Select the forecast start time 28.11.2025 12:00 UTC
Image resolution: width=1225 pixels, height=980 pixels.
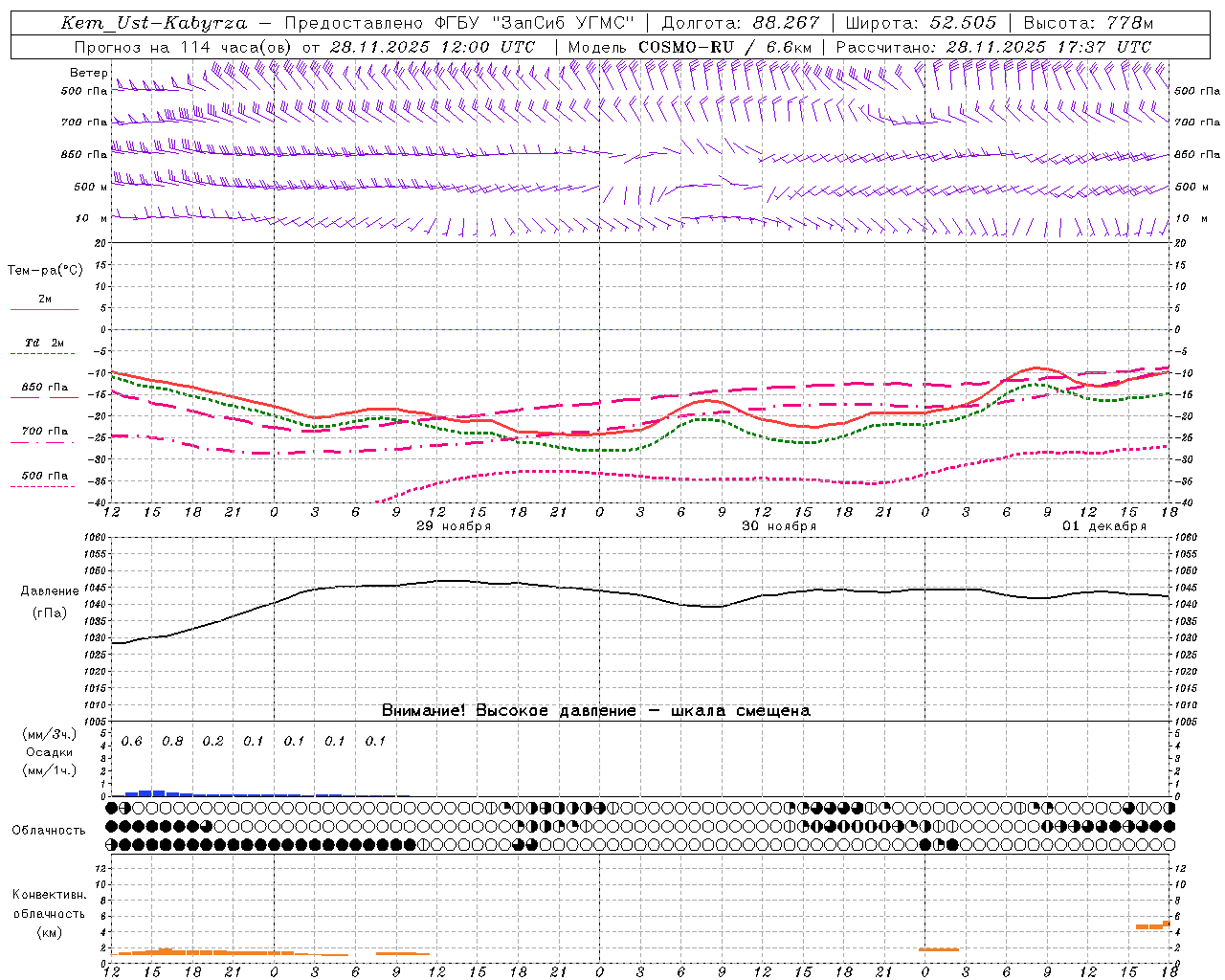433,47
